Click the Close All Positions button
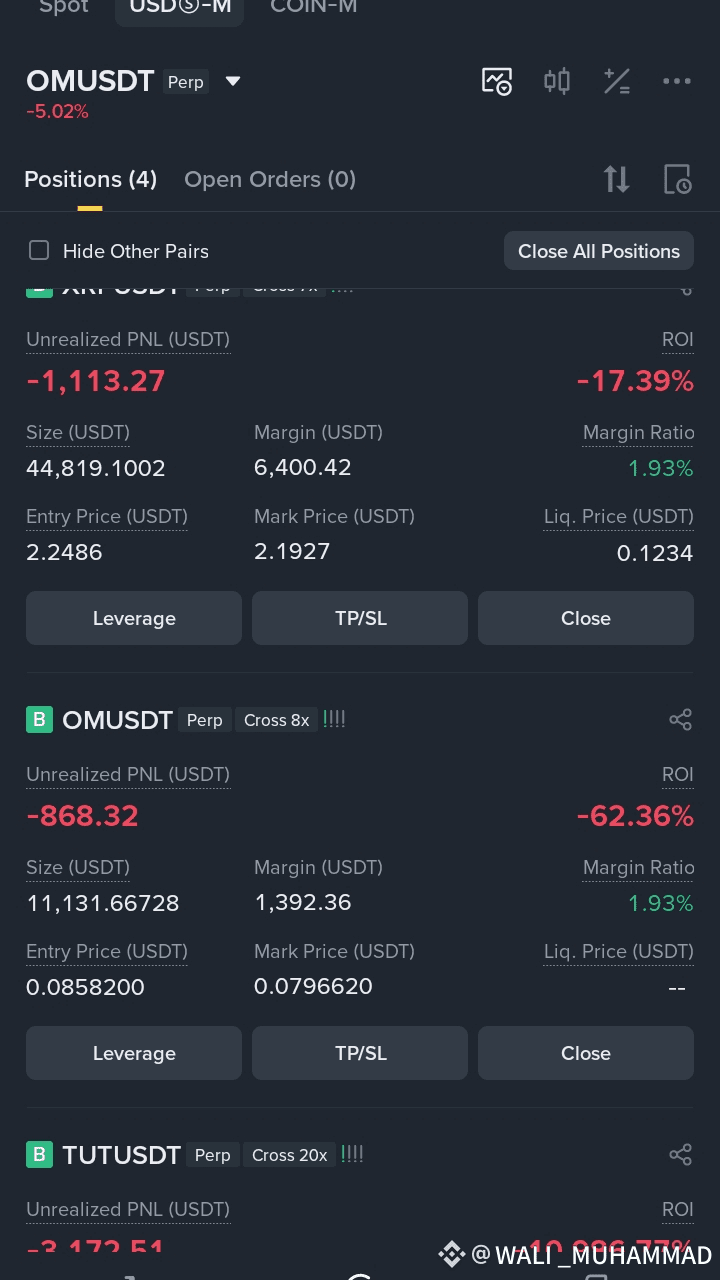 (x=599, y=251)
